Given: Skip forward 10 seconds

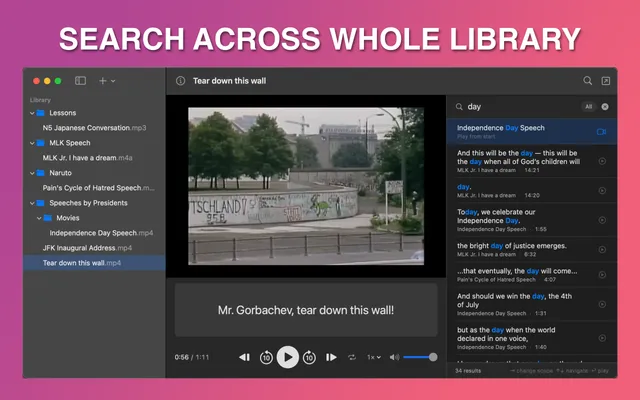Looking at the screenshot, I should 309,358.
